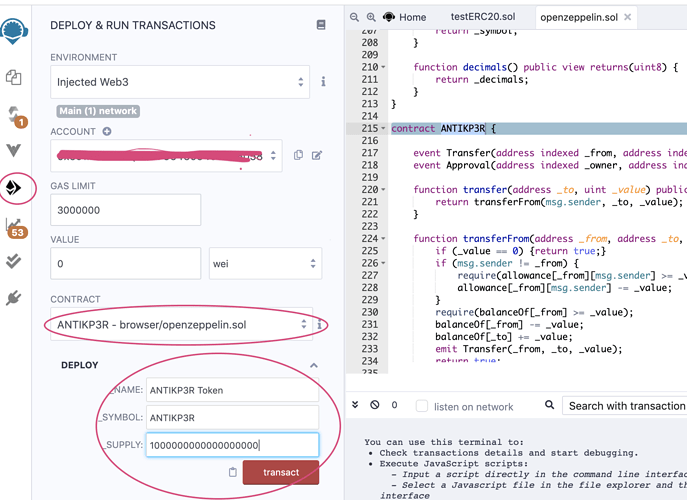Zoom in the editor font
This screenshot has height=500, width=687.
(x=371, y=17)
